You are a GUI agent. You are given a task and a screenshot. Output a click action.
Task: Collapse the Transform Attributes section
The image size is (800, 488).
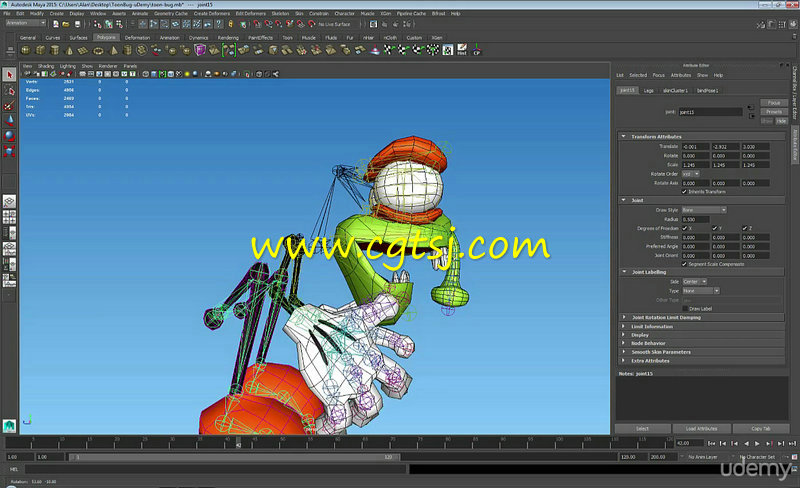pos(623,136)
